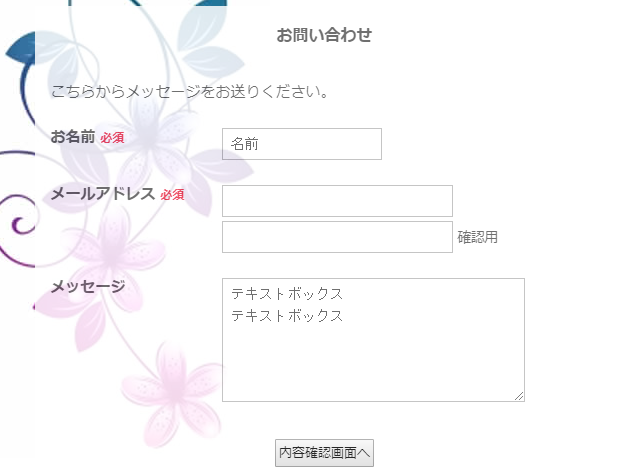Click the purple spiral swirl decoration
Screen dimensions: 642x476
17,220
